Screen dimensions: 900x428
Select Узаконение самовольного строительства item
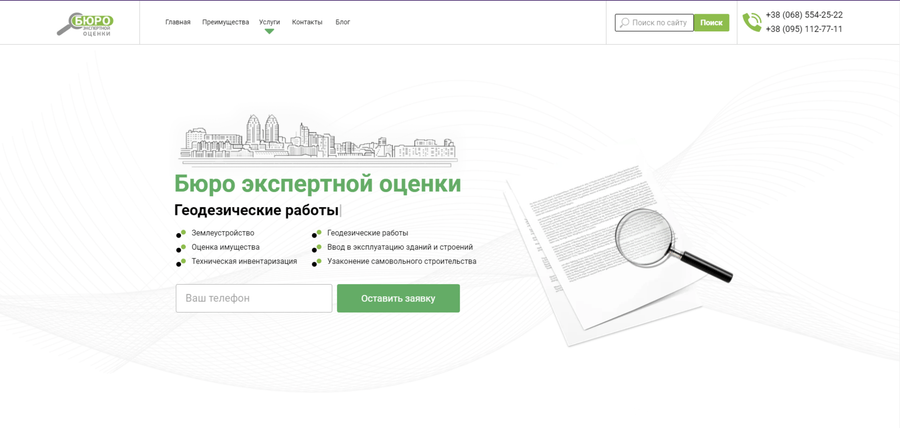(x=402, y=261)
